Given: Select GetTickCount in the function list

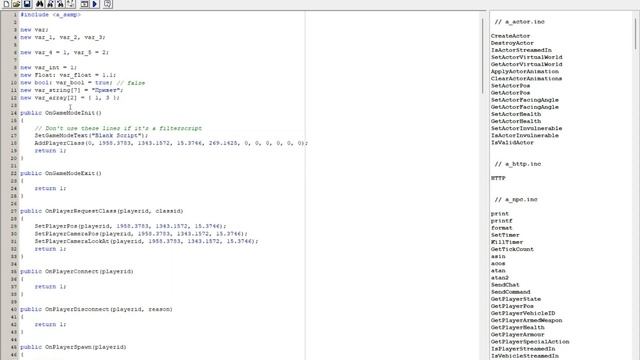Looking at the screenshot, I should (512, 249).
